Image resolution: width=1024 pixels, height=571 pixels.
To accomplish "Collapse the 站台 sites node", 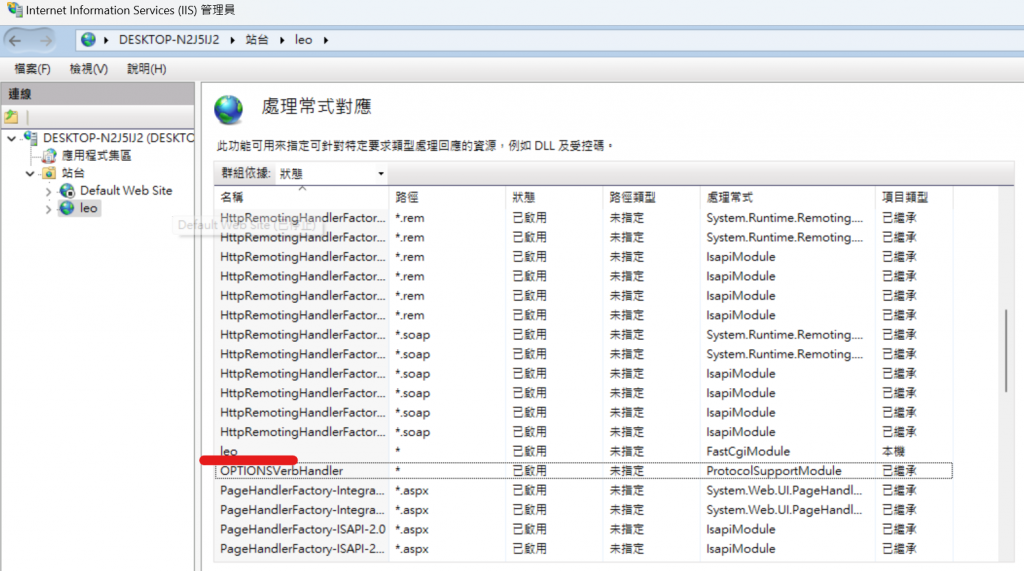I will [x=30, y=174].
